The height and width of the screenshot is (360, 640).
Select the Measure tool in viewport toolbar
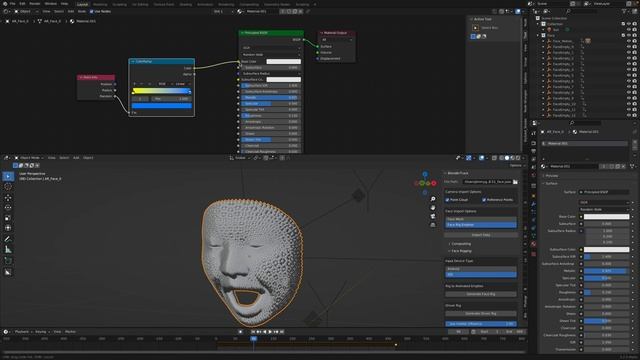click(8, 249)
